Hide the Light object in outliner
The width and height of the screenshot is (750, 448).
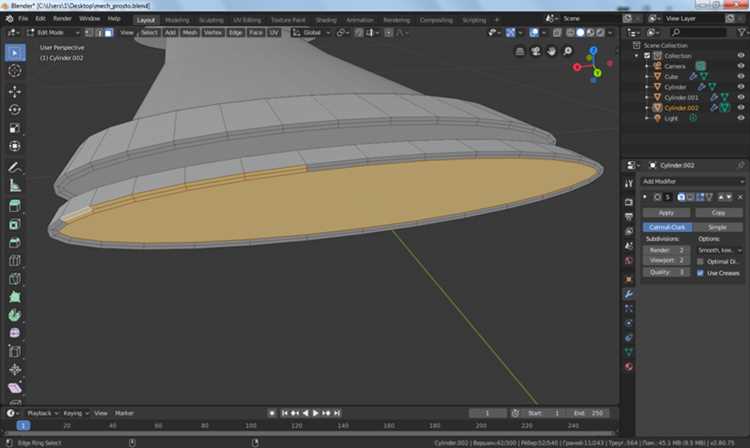[x=740, y=118]
